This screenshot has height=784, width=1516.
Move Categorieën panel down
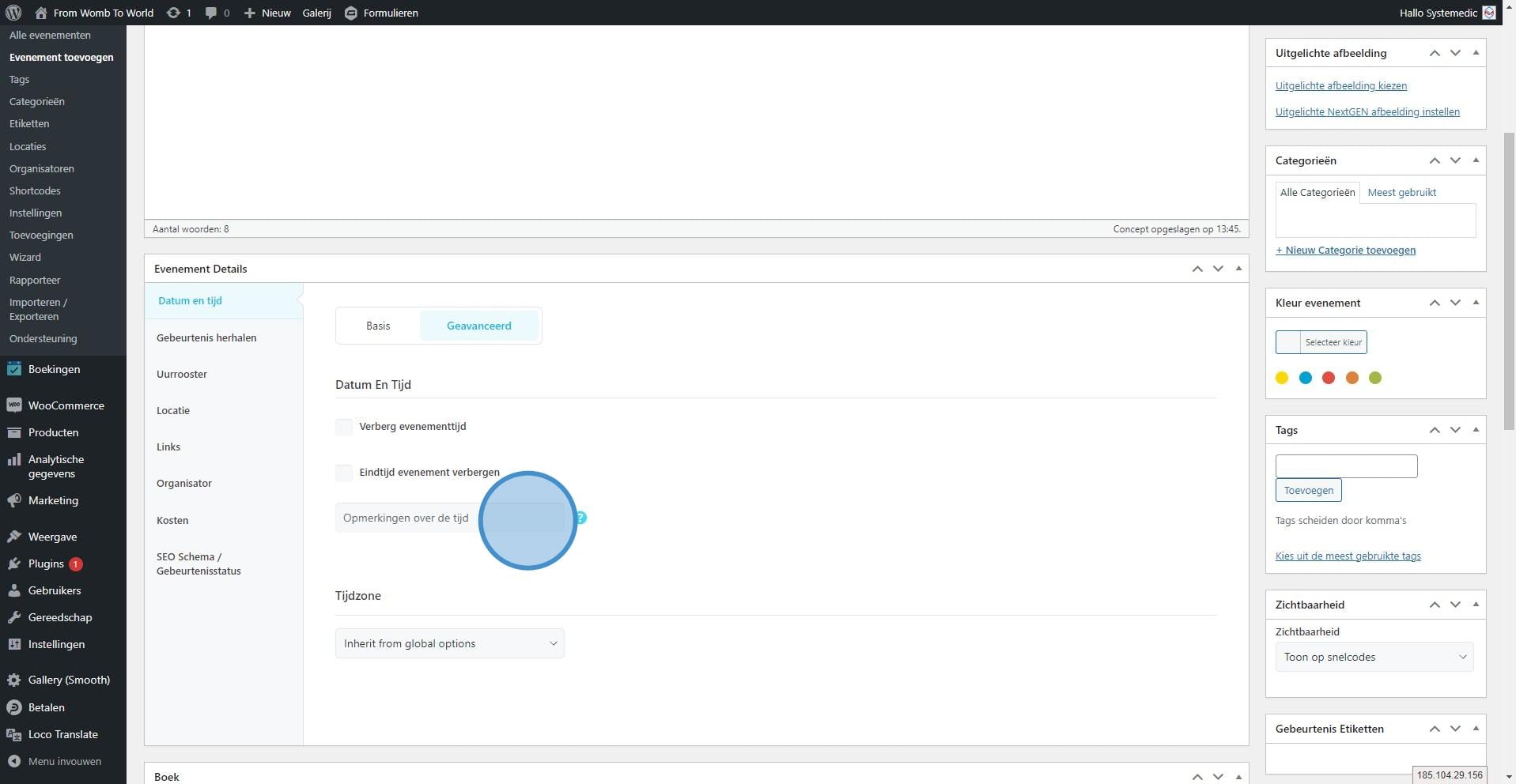click(x=1455, y=160)
